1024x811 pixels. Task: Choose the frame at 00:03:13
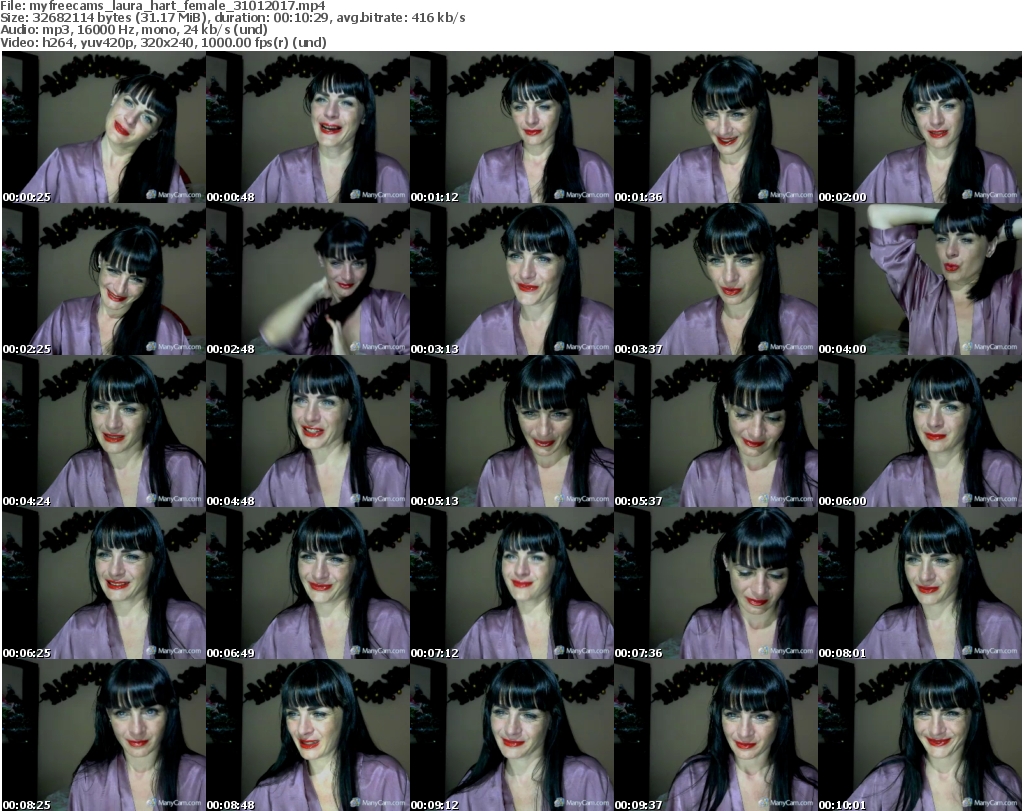coord(512,279)
